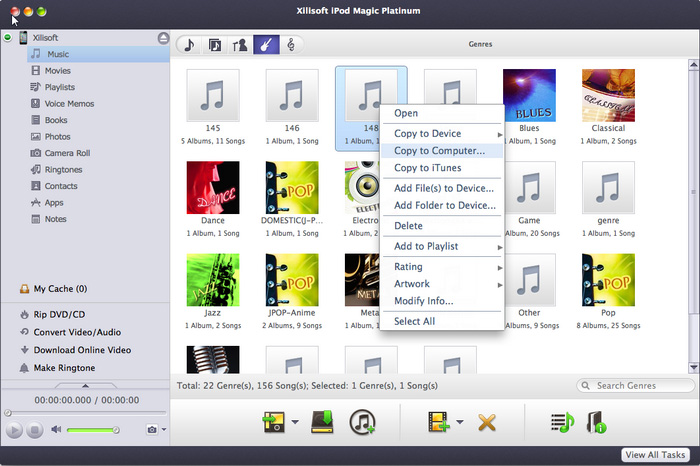This screenshot has width=700, height=466.
Task: Click the Search Genres input field
Action: 641,385
